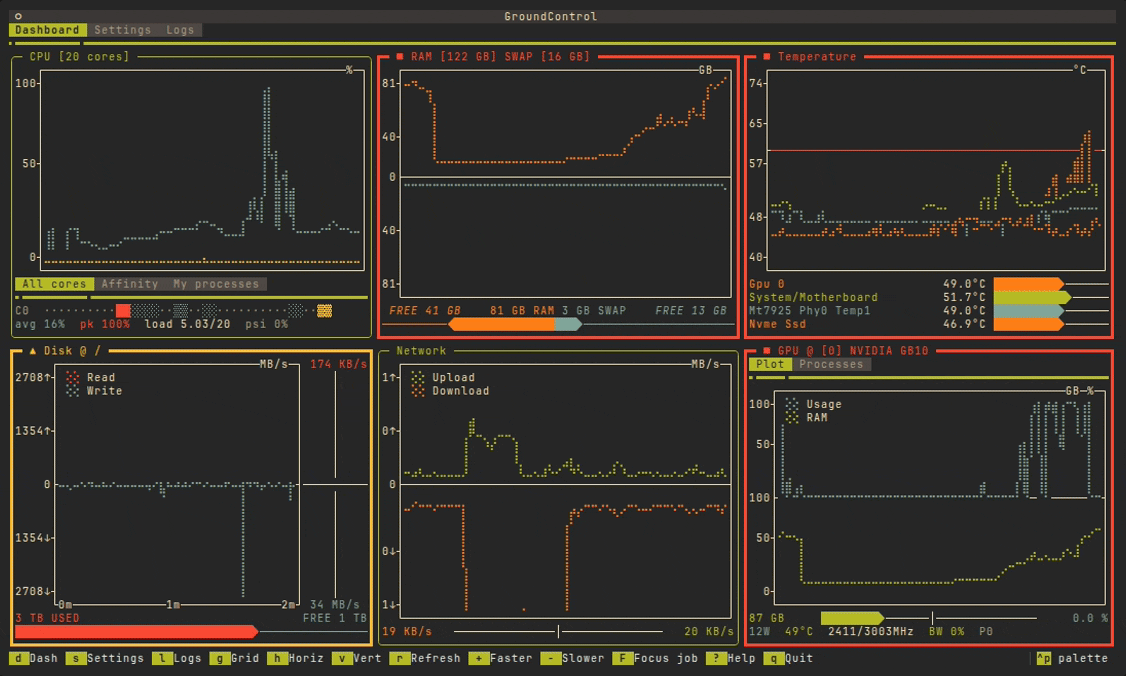Click the RAM legend marker in GPU panel

792,417
